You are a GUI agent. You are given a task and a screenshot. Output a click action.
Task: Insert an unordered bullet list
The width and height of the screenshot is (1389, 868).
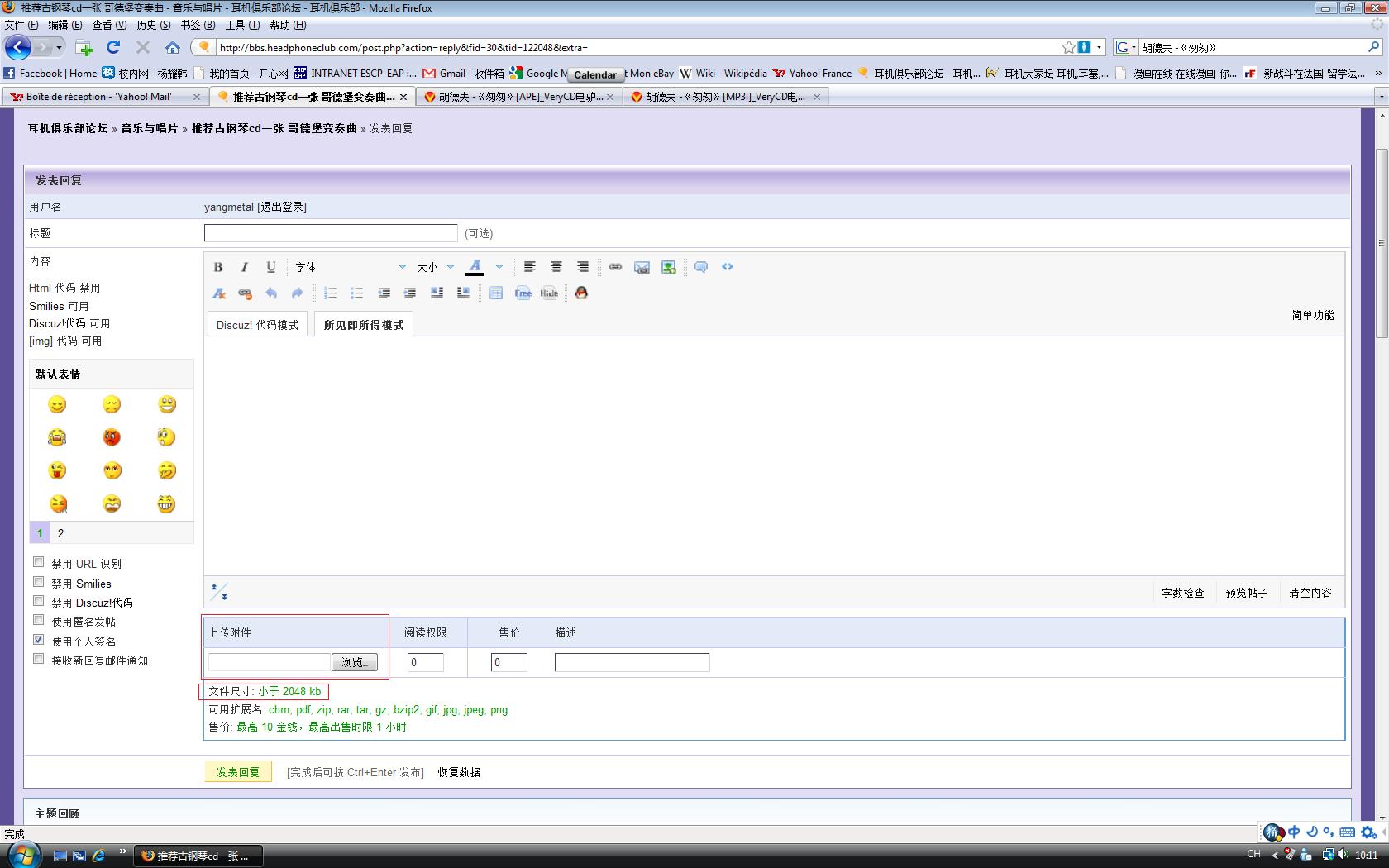click(357, 293)
